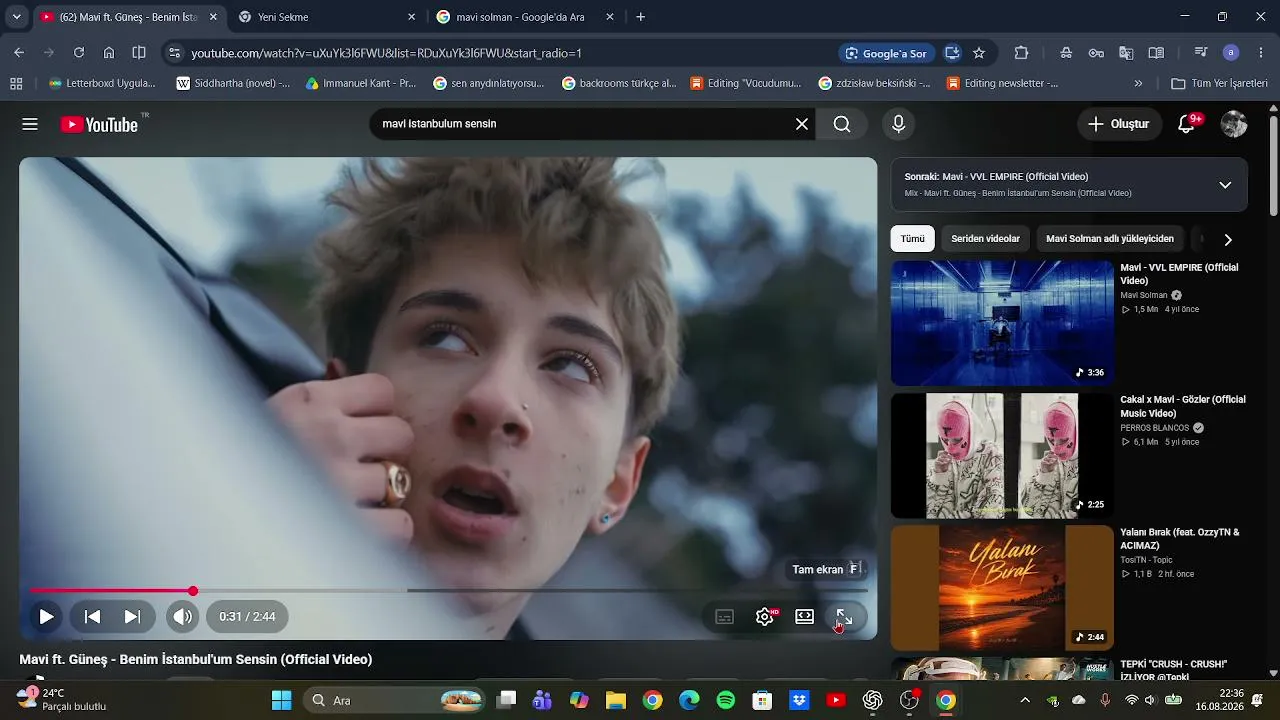This screenshot has height=720, width=1280.
Task: Open the apps grid in bookmarks bar
Action: (x=16, y=83)
